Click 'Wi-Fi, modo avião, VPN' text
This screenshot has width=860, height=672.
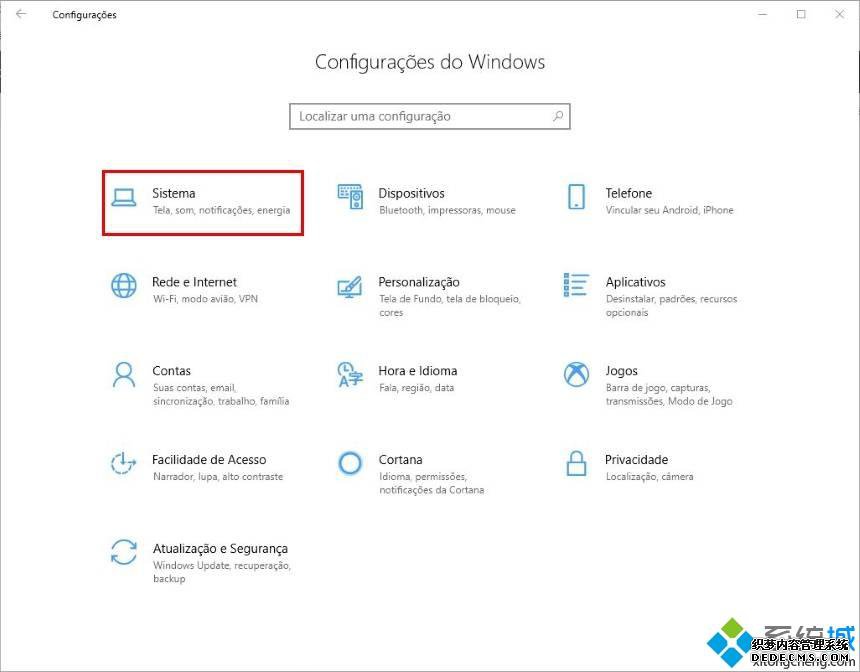pos(205,299)
